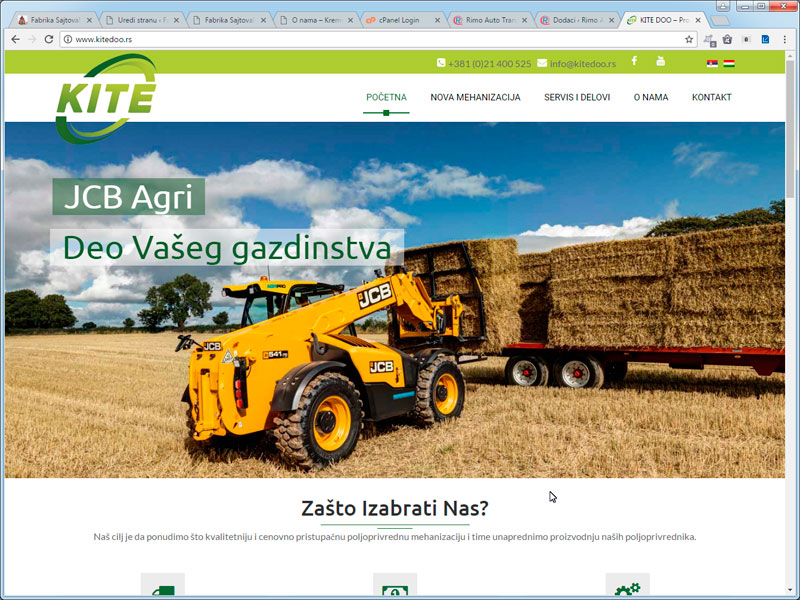Open the O Nama menu item
Image resolution: width=800 pixels, height=600 pixels.
651,97
